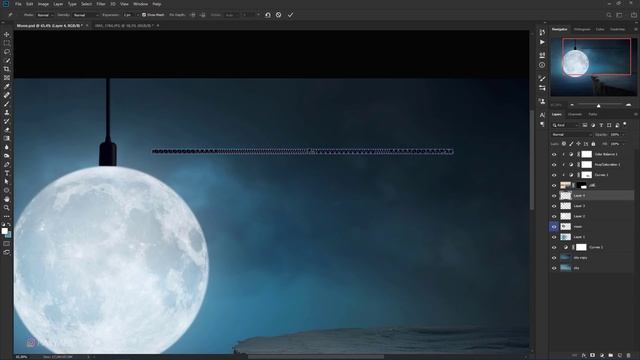640x360 pixels.
Task: Select the Magic Wand tool
Action: [7, 60]
